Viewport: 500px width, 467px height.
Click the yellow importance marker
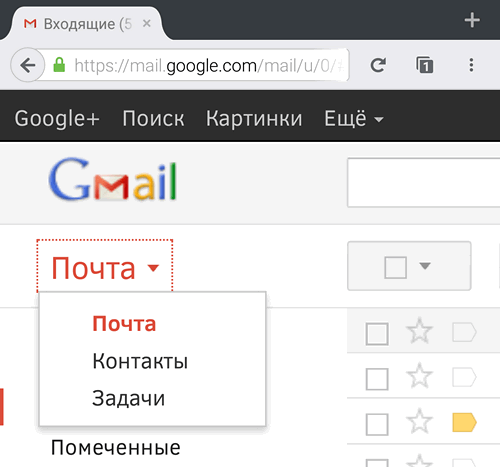[x=464, y=422]
